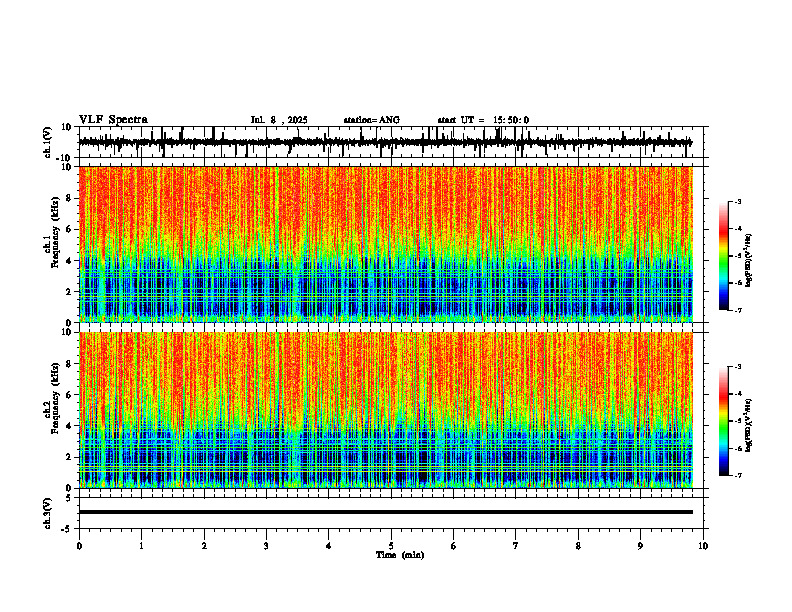Click the "Time (min)" axis label
This screenshot has height=612, width=792.
(x=400, y=555)
